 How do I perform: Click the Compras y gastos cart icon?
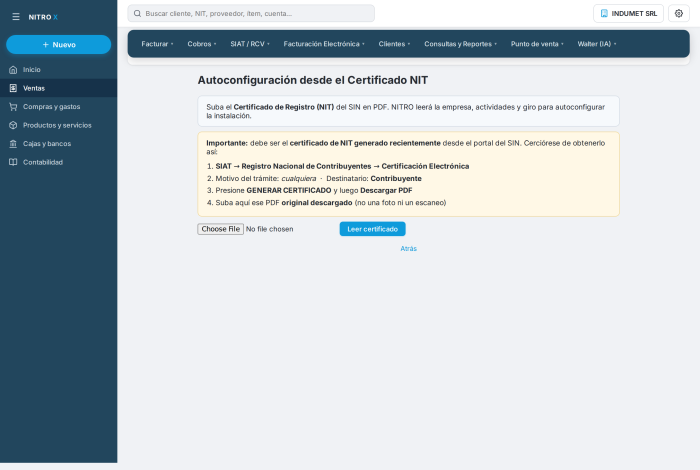click(13, 107)
